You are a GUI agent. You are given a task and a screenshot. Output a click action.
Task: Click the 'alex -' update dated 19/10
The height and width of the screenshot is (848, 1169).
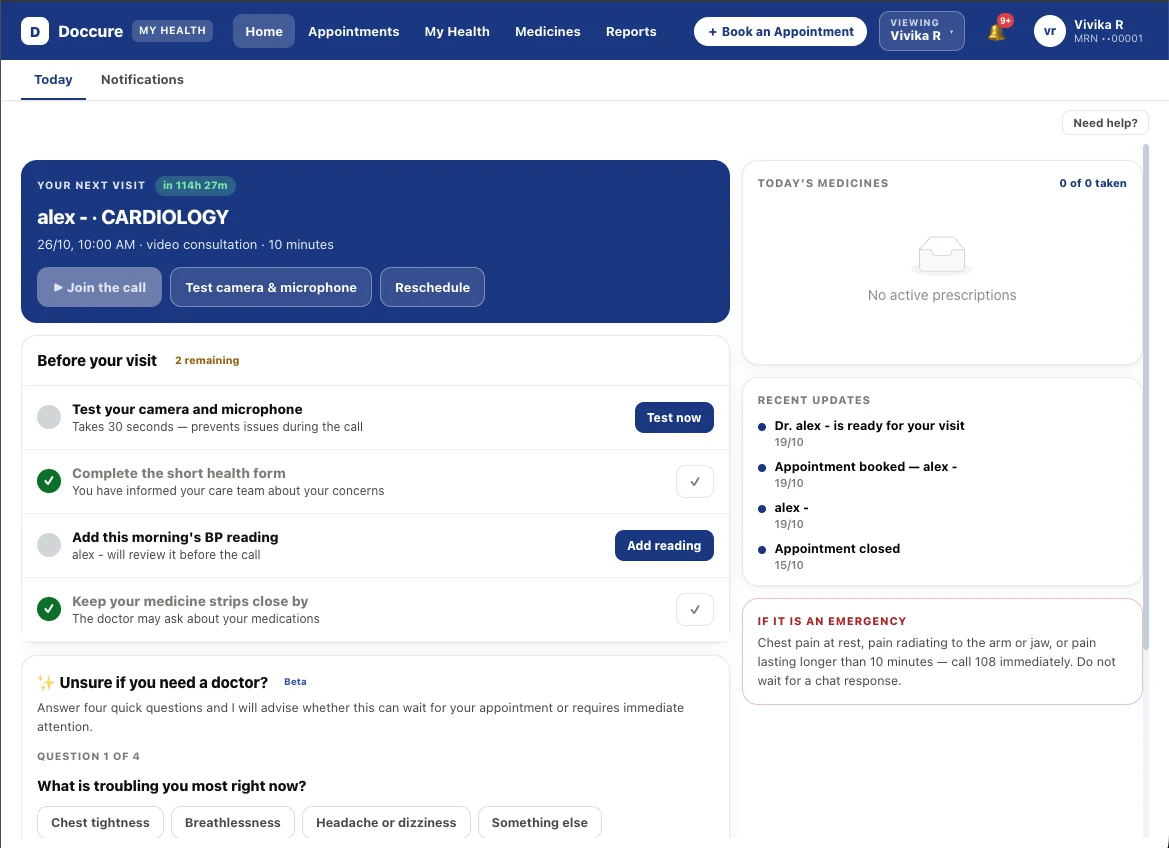pos(791,508)
